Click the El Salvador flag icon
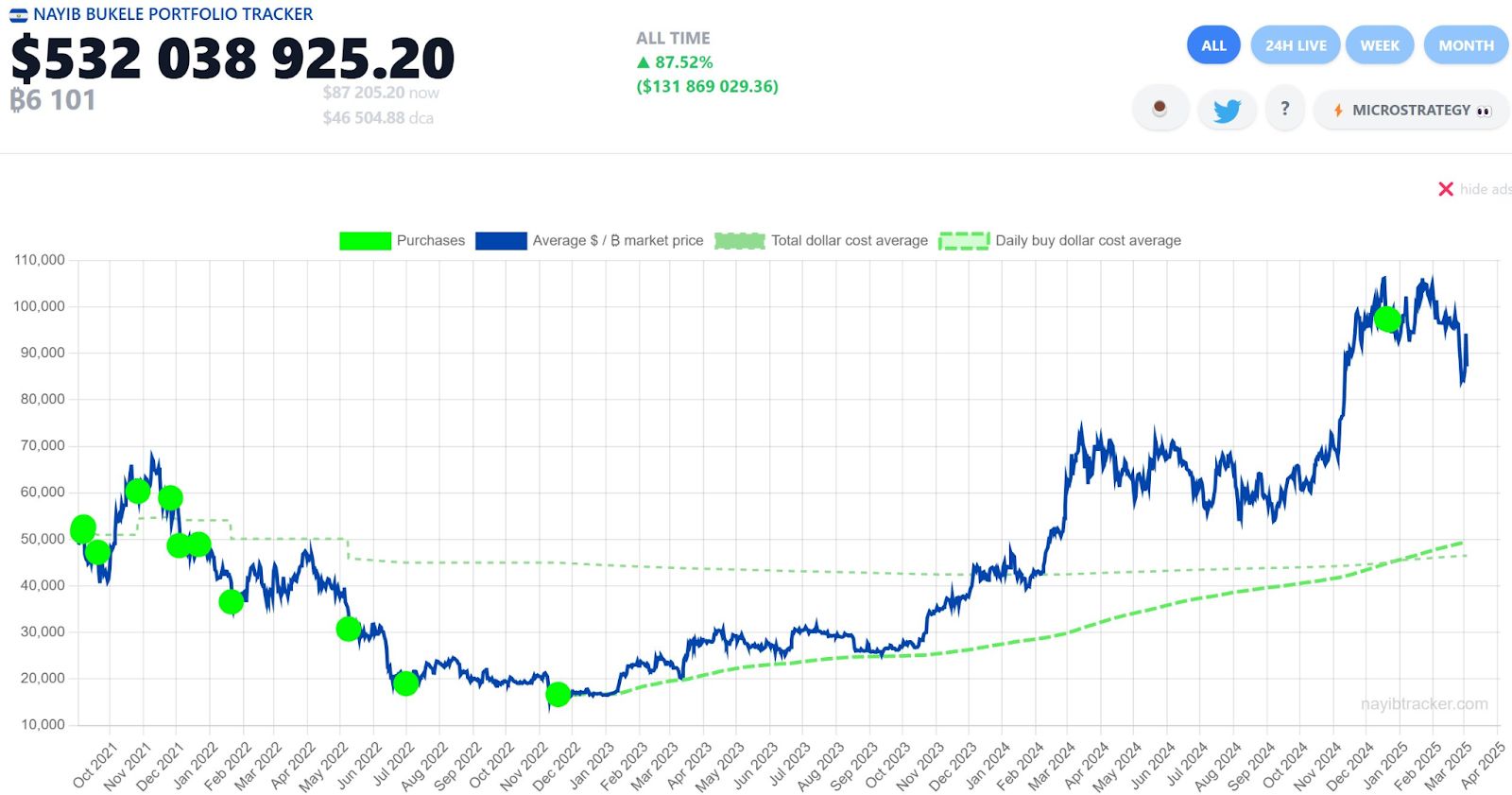 [18, 14]
